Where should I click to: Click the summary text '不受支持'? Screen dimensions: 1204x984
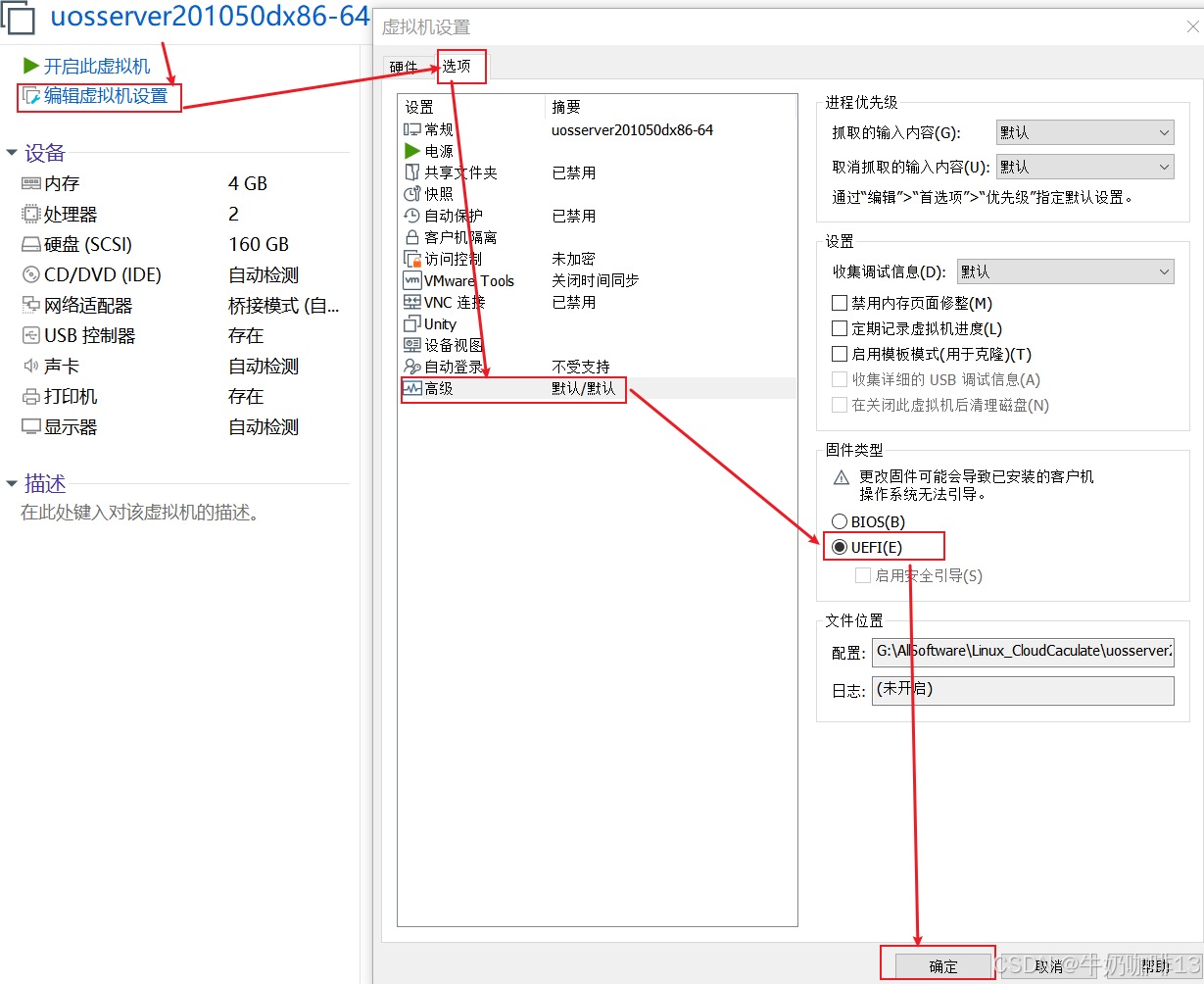pos(580,367)
